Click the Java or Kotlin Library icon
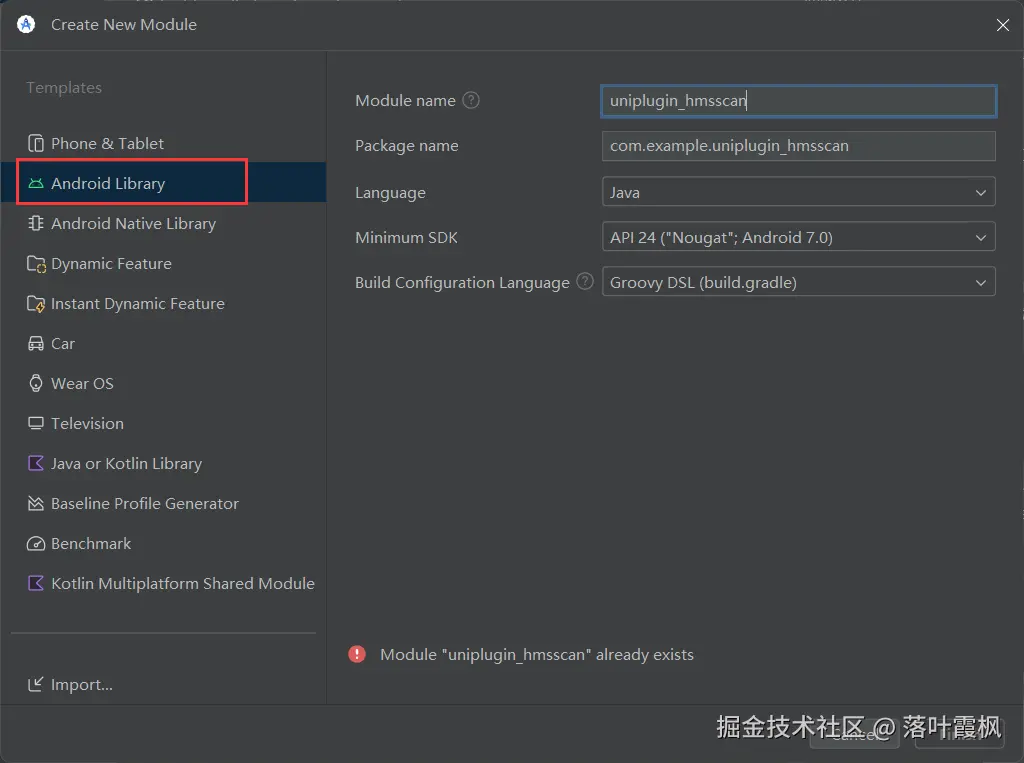Image resolution: width=1024 pixels, height=763 pixels. [x=36, y=463]
